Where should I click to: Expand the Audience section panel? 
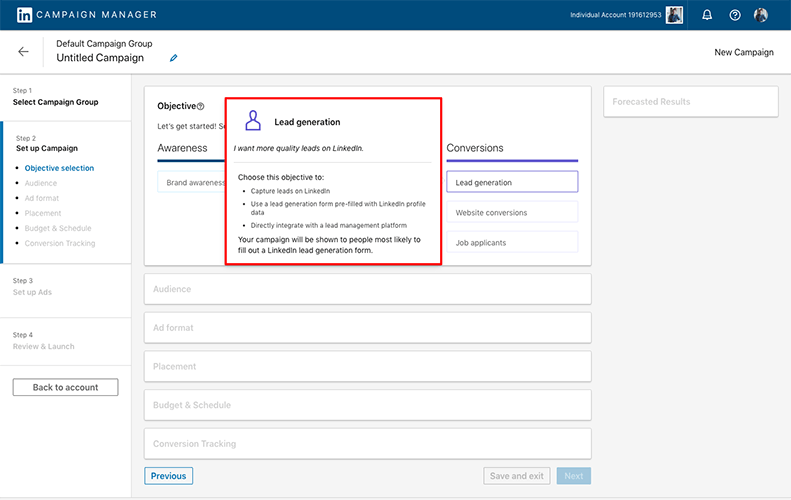click(x=368, y=289)
